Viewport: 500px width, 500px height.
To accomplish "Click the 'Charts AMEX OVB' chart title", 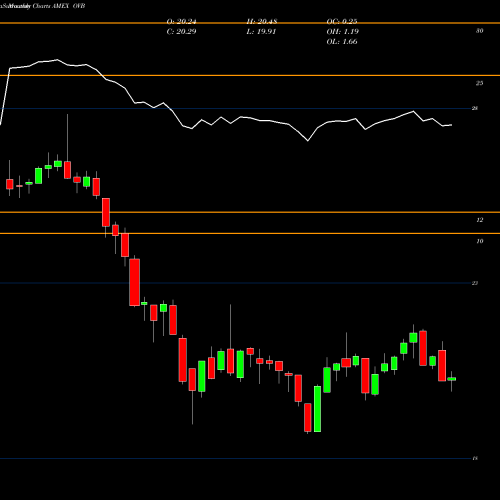I will (x=59, y=6).
